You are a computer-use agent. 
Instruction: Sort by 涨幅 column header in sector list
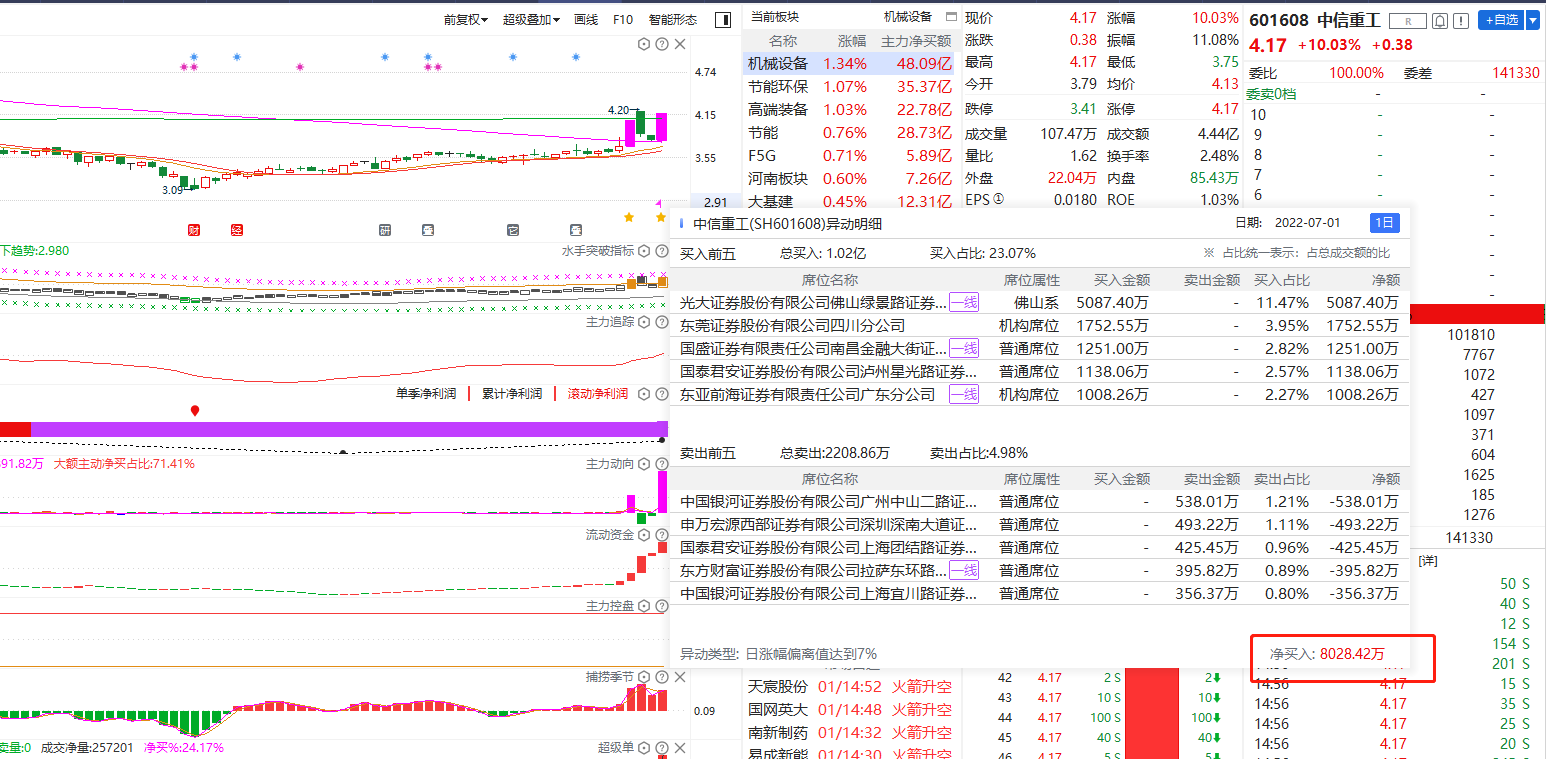click(x=852, y=41)
